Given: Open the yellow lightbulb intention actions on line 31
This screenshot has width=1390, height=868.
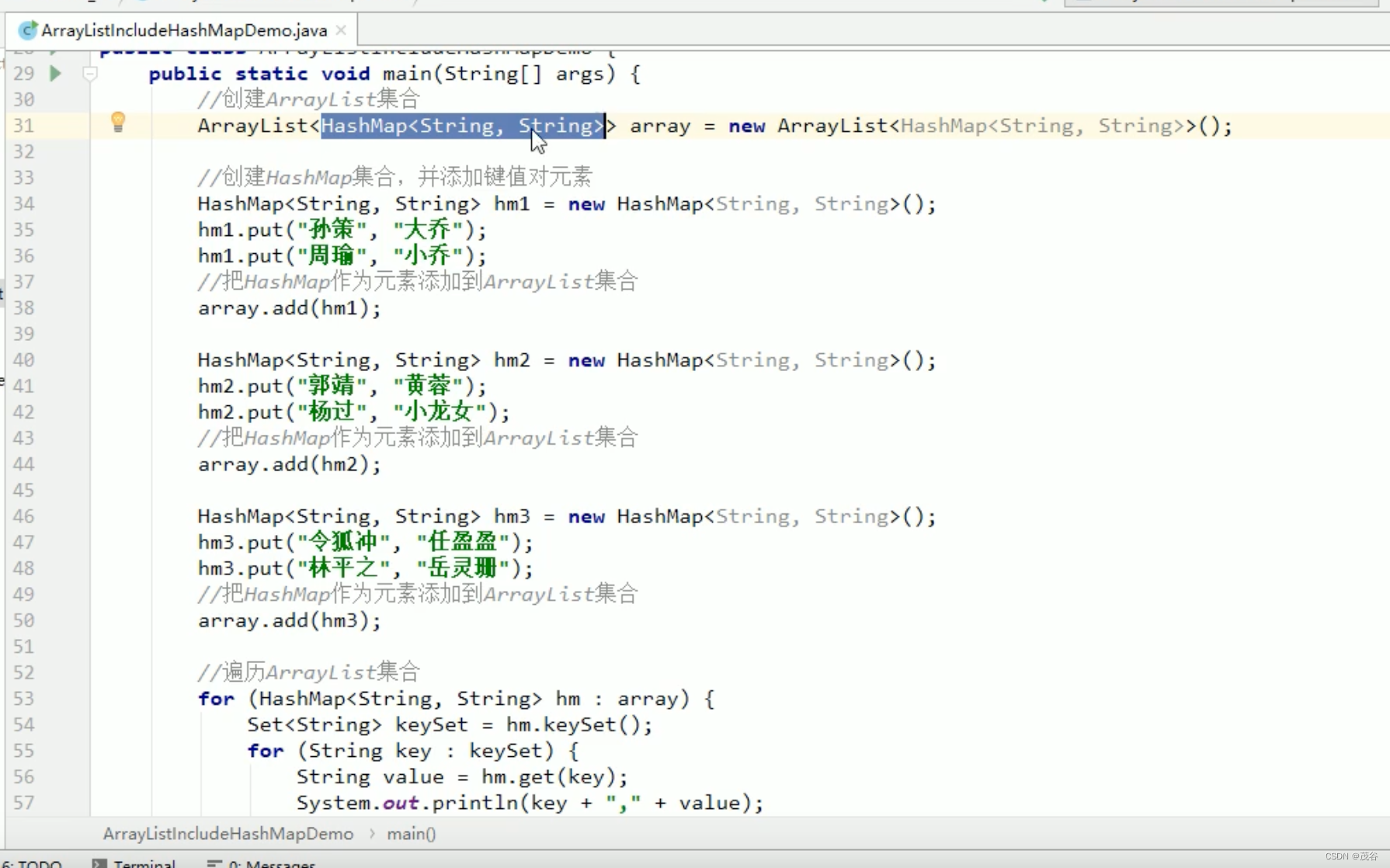Looking at the screenshot, I should [x=118, y=122].
